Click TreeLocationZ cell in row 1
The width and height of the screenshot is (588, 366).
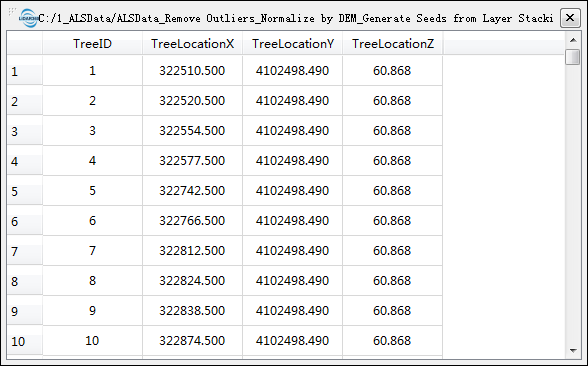pos(393,70)
